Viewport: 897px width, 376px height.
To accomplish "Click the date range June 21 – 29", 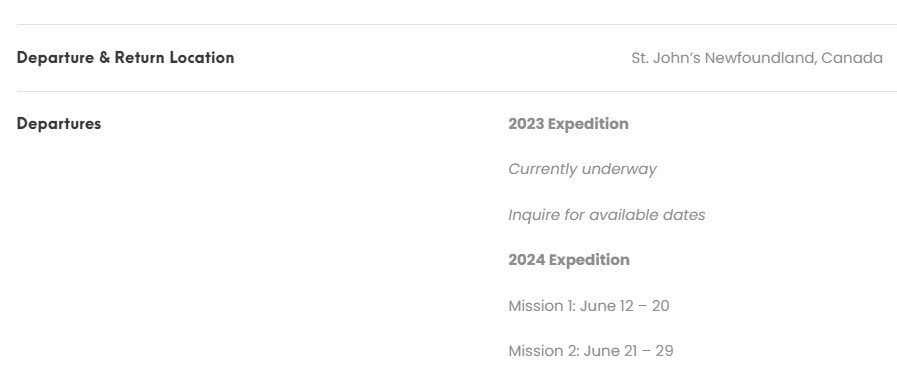I will [x=628, y=351].
